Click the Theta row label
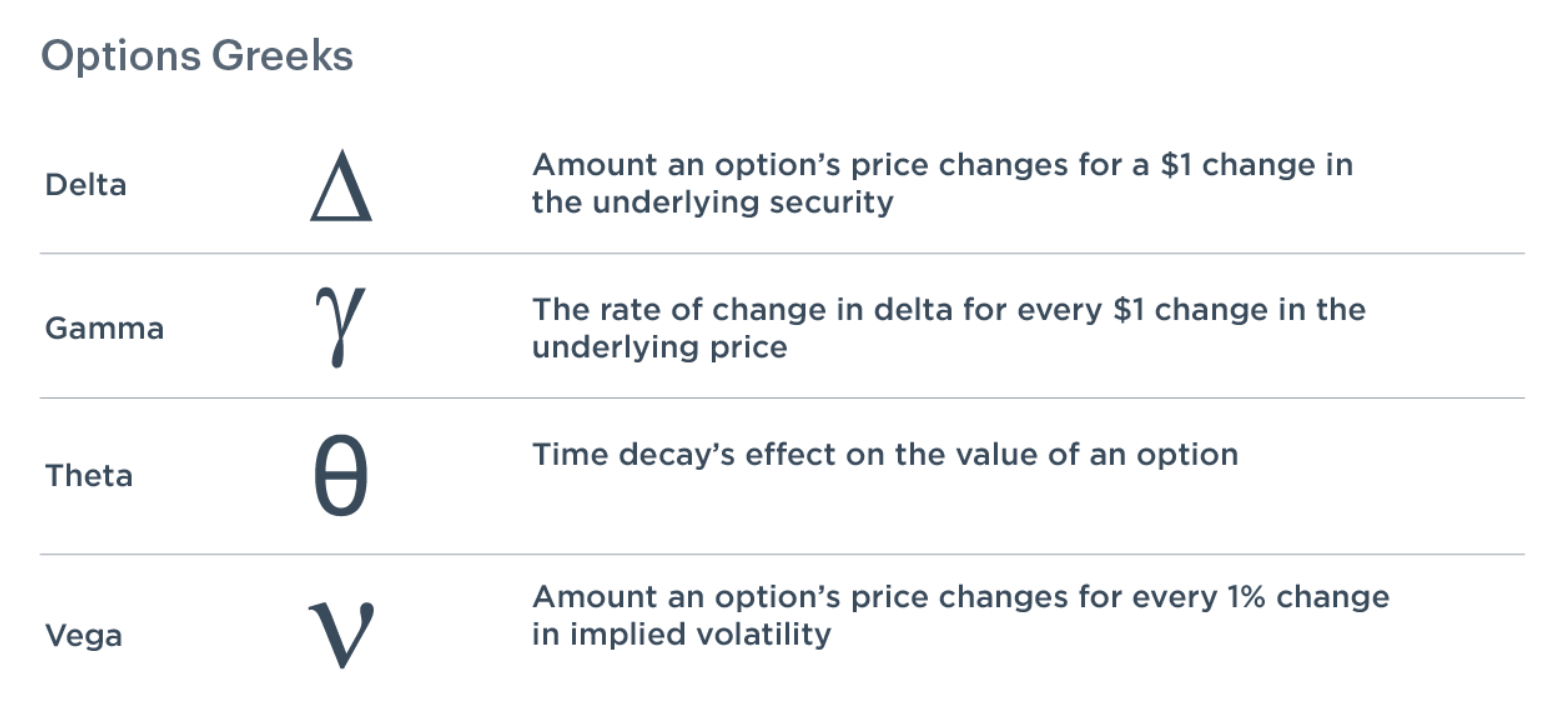Viewport: 1548px width, 709px height. [x=89, y=476]
